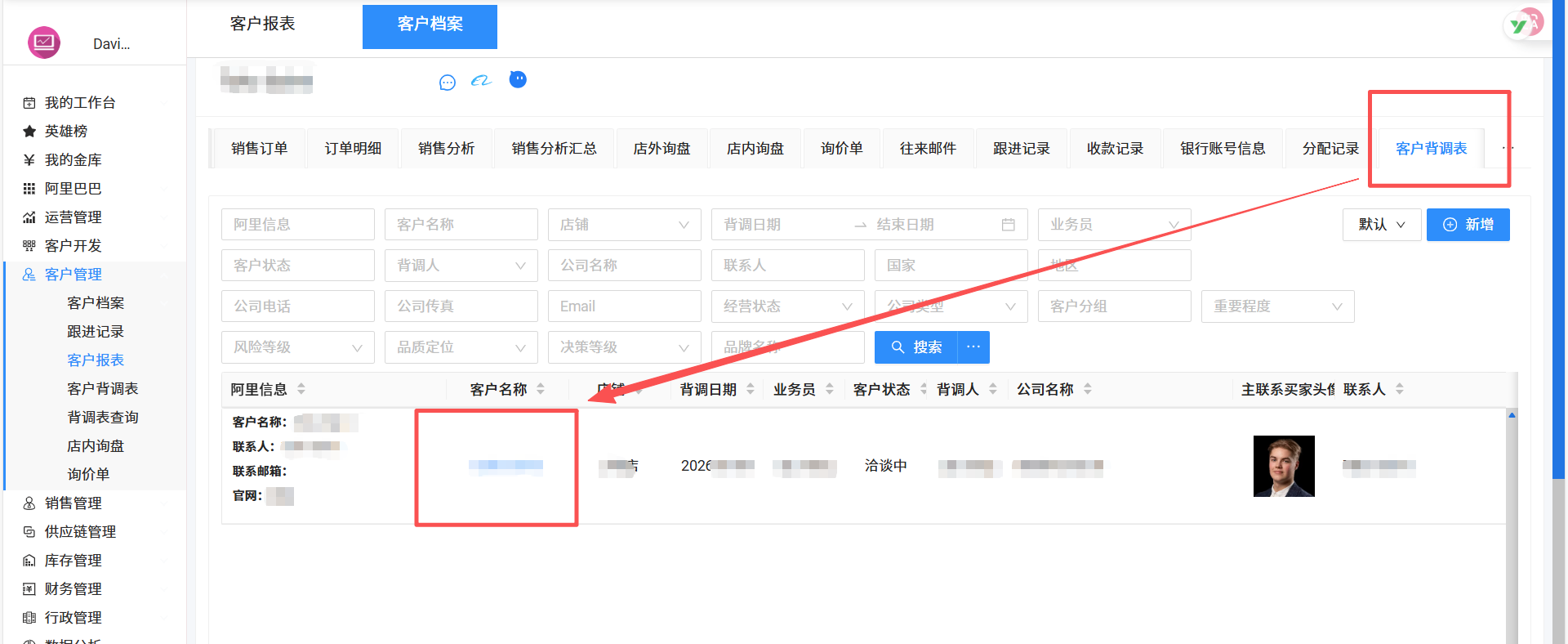Click the buyer avatar photo thumbnail

pyautogui.click(x=1284, y=466)
